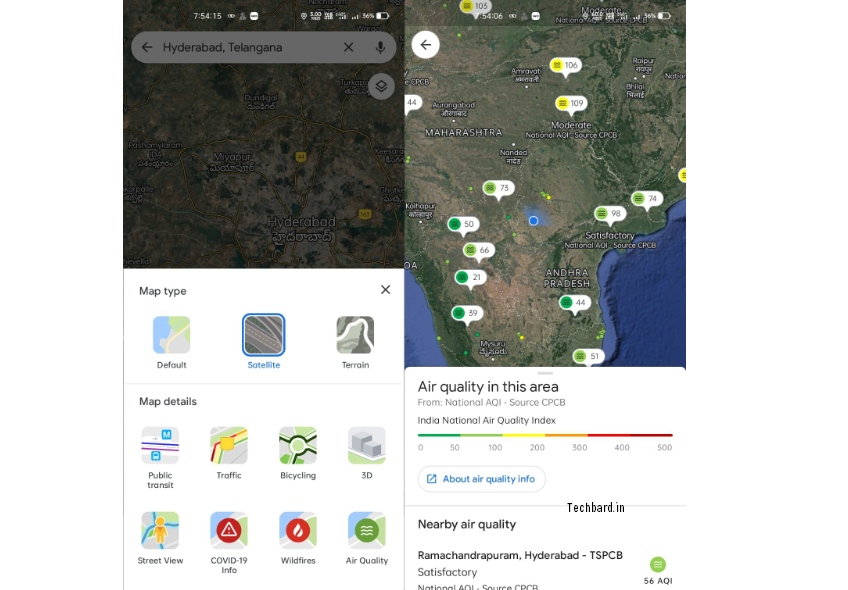Tap the Mysuru label on the map
The height and width of the screenshot is (590, 848).
click(x=493, y=348)
